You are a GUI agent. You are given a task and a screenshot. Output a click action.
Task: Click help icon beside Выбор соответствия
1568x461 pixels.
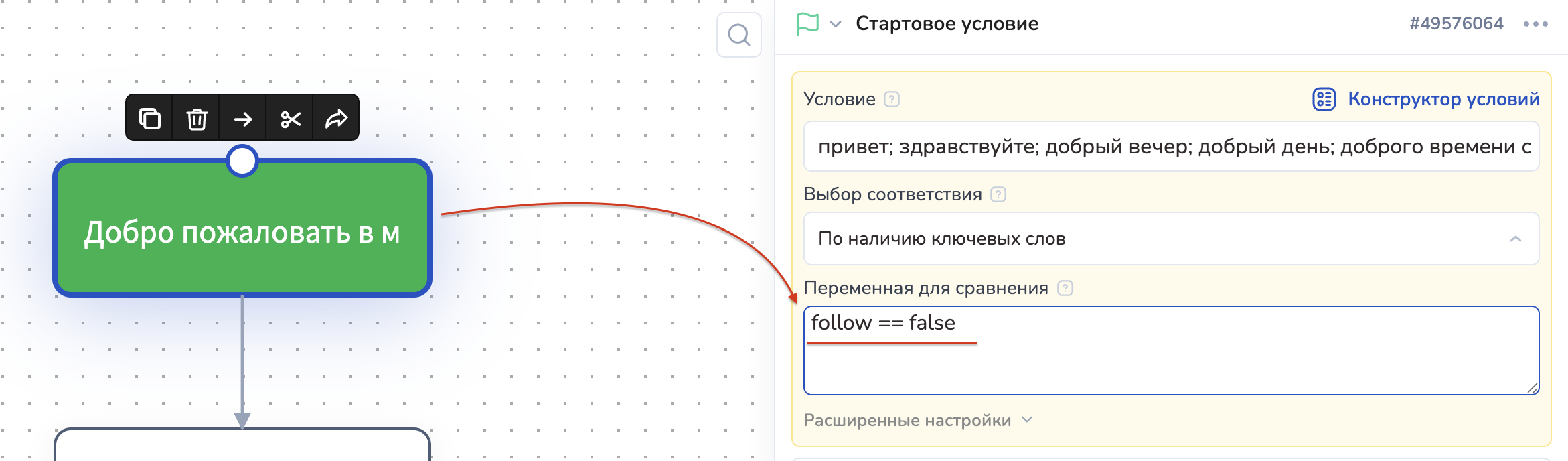pyautogui.click(x=998, y=194)
